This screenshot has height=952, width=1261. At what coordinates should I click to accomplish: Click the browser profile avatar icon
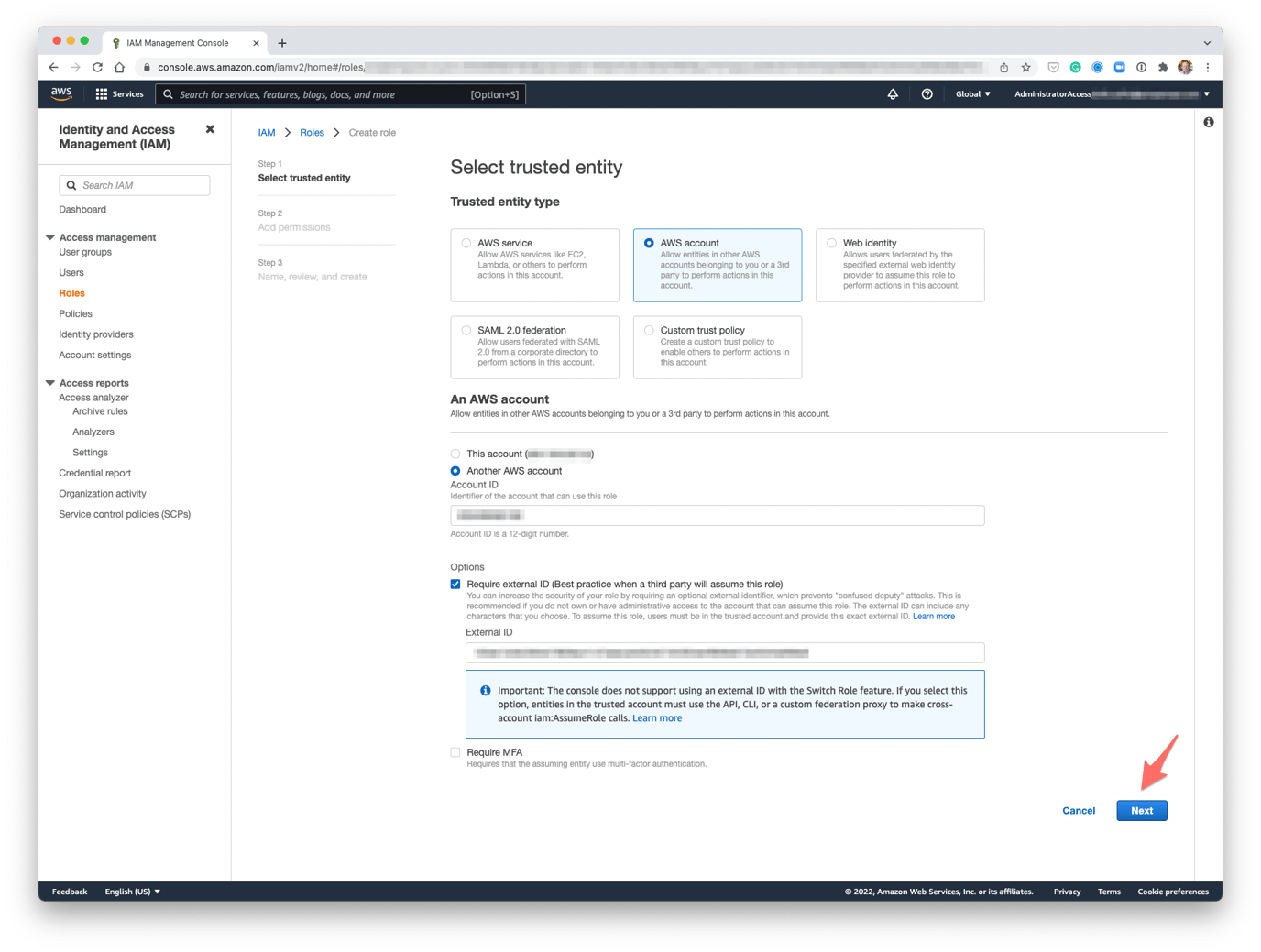(x=1184, y=67)
